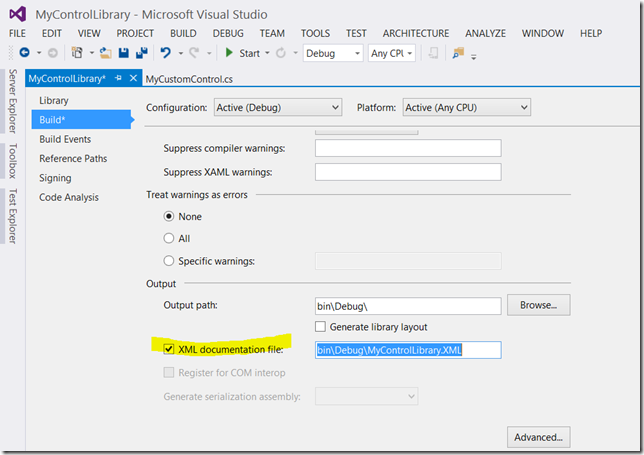Open the Test Explorer side panel

(x=13, y=216)
